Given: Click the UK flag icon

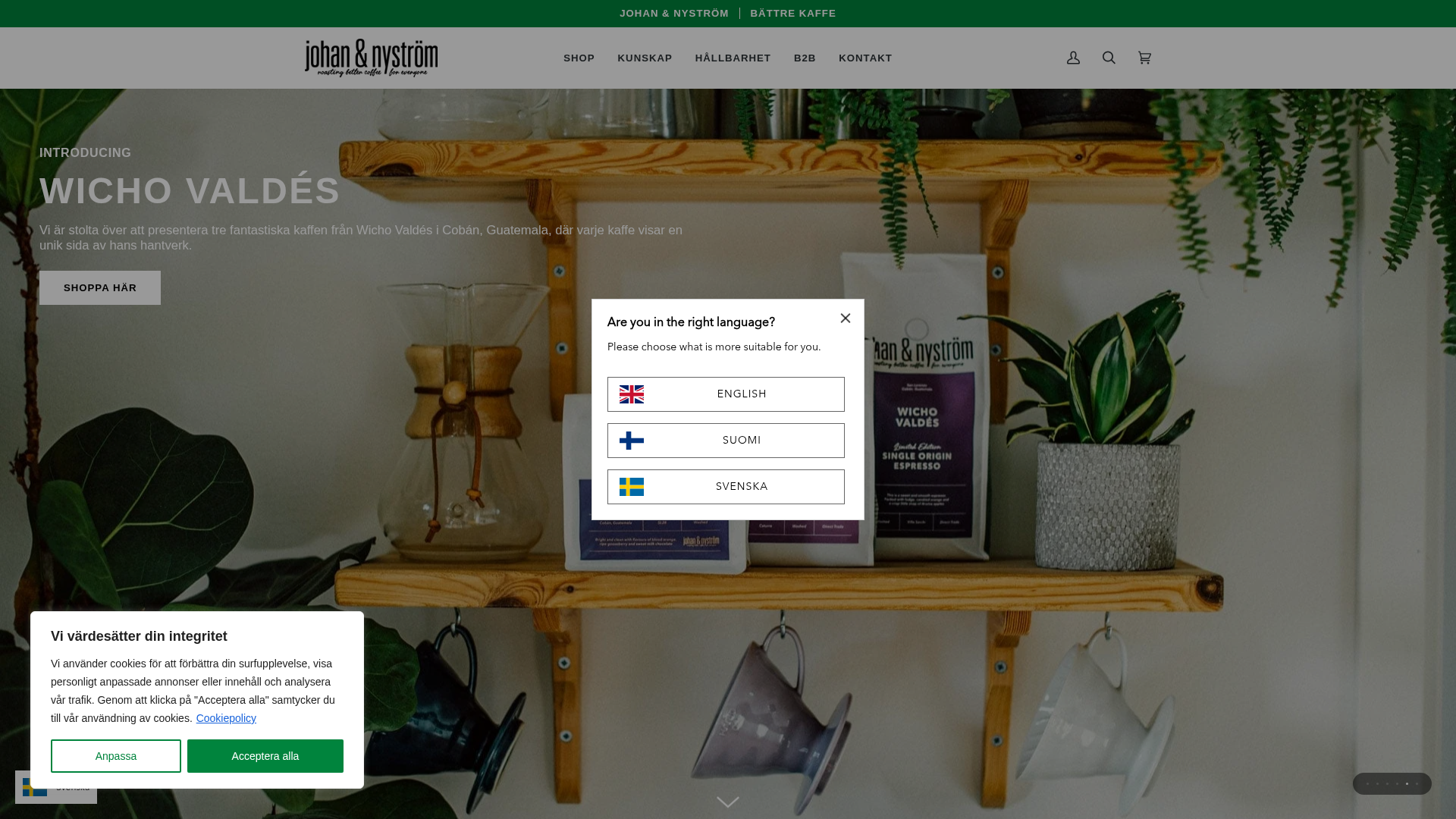Looking at the screenshot, I should coord(631,394).
